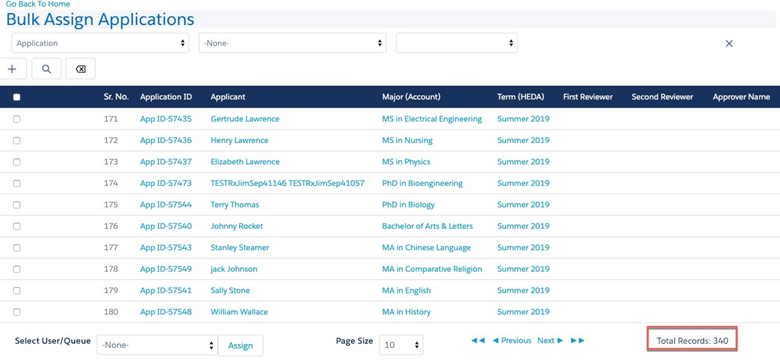
Task: Sort by the Applicant column header
Action: (228, 97)
